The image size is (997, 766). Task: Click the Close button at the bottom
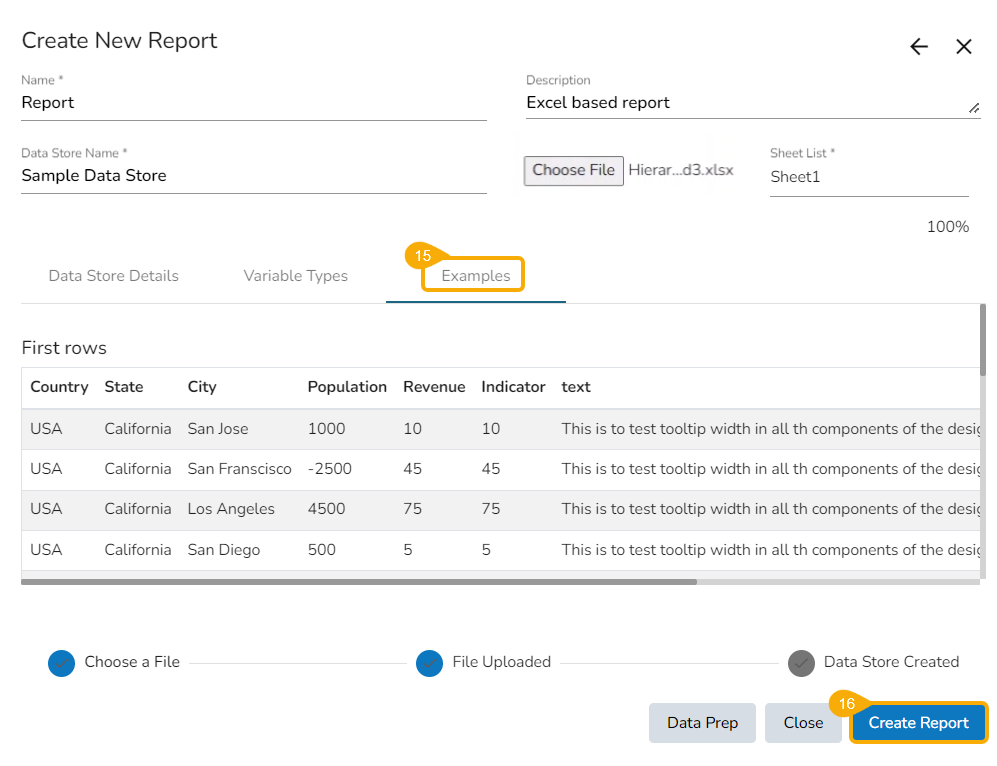pos(803,723)
